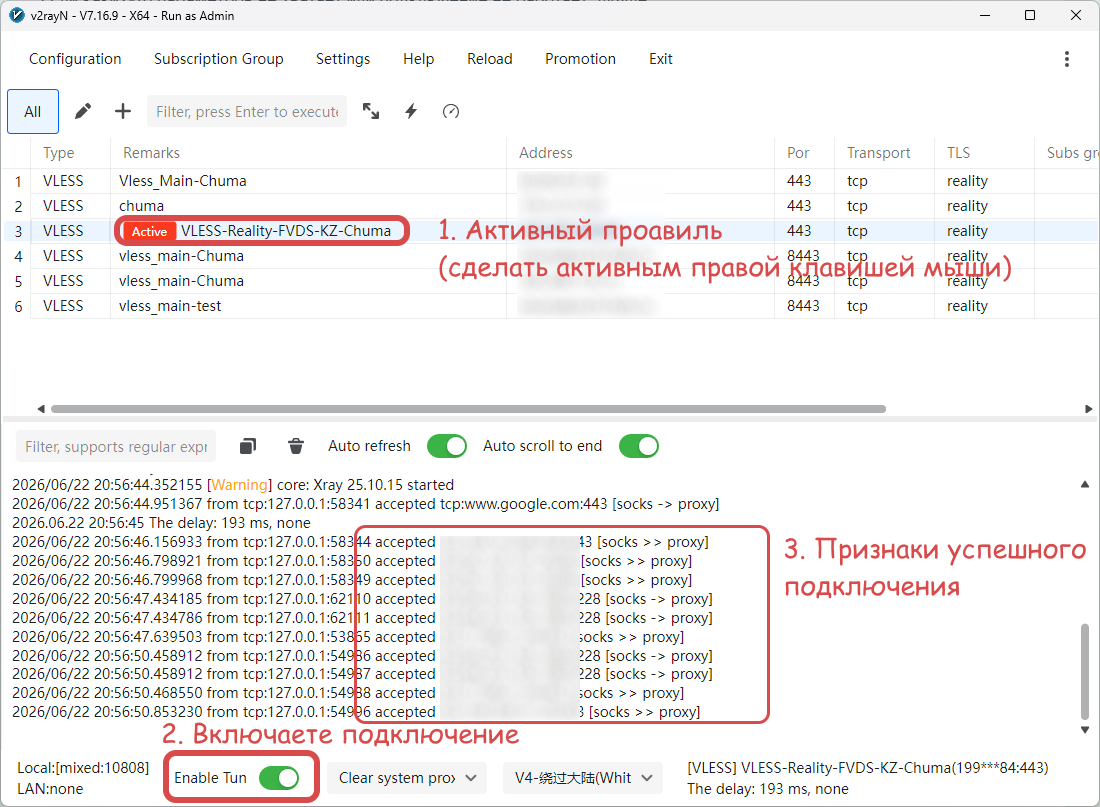This screenshot has height=807, width=1100.
Task: Click the lightning bolt speed test icon
Action: pyautogui.click(x=411, y=111)
